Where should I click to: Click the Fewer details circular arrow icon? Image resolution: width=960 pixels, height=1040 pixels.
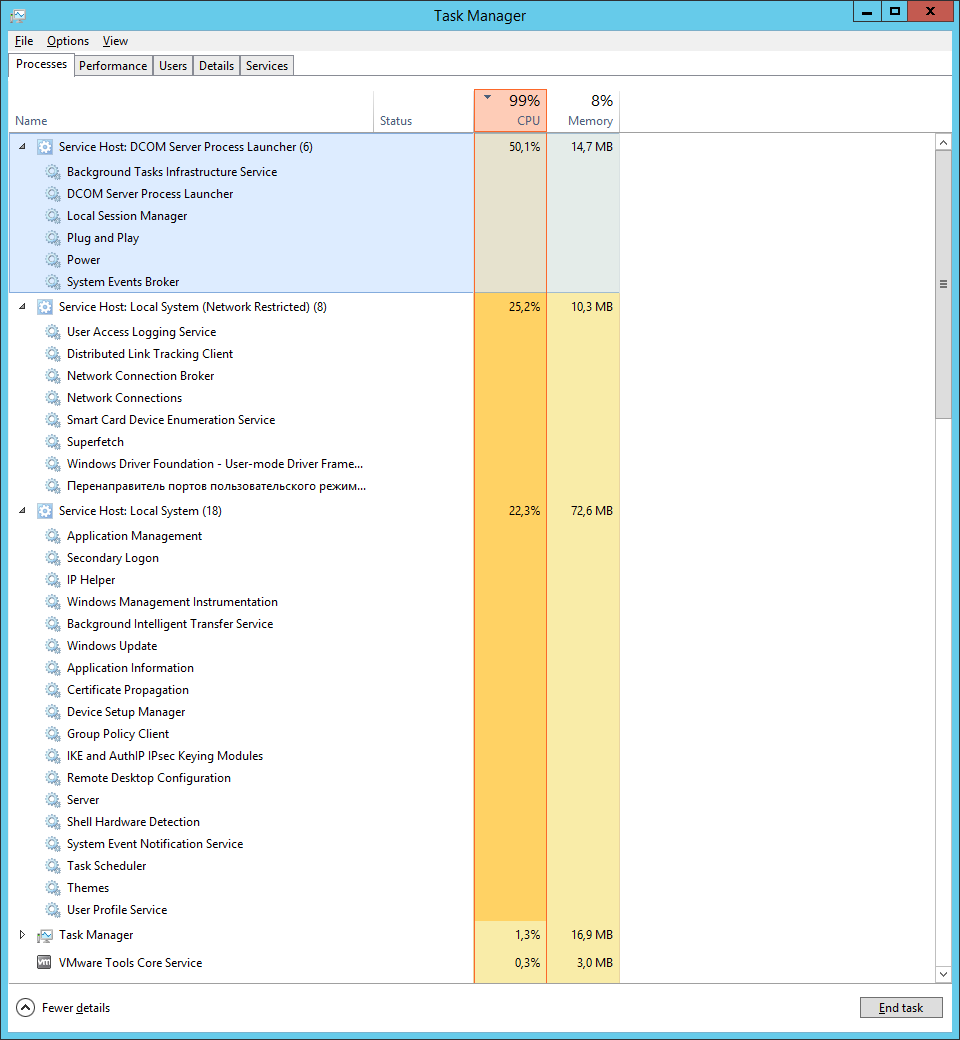click(25, 1008)
